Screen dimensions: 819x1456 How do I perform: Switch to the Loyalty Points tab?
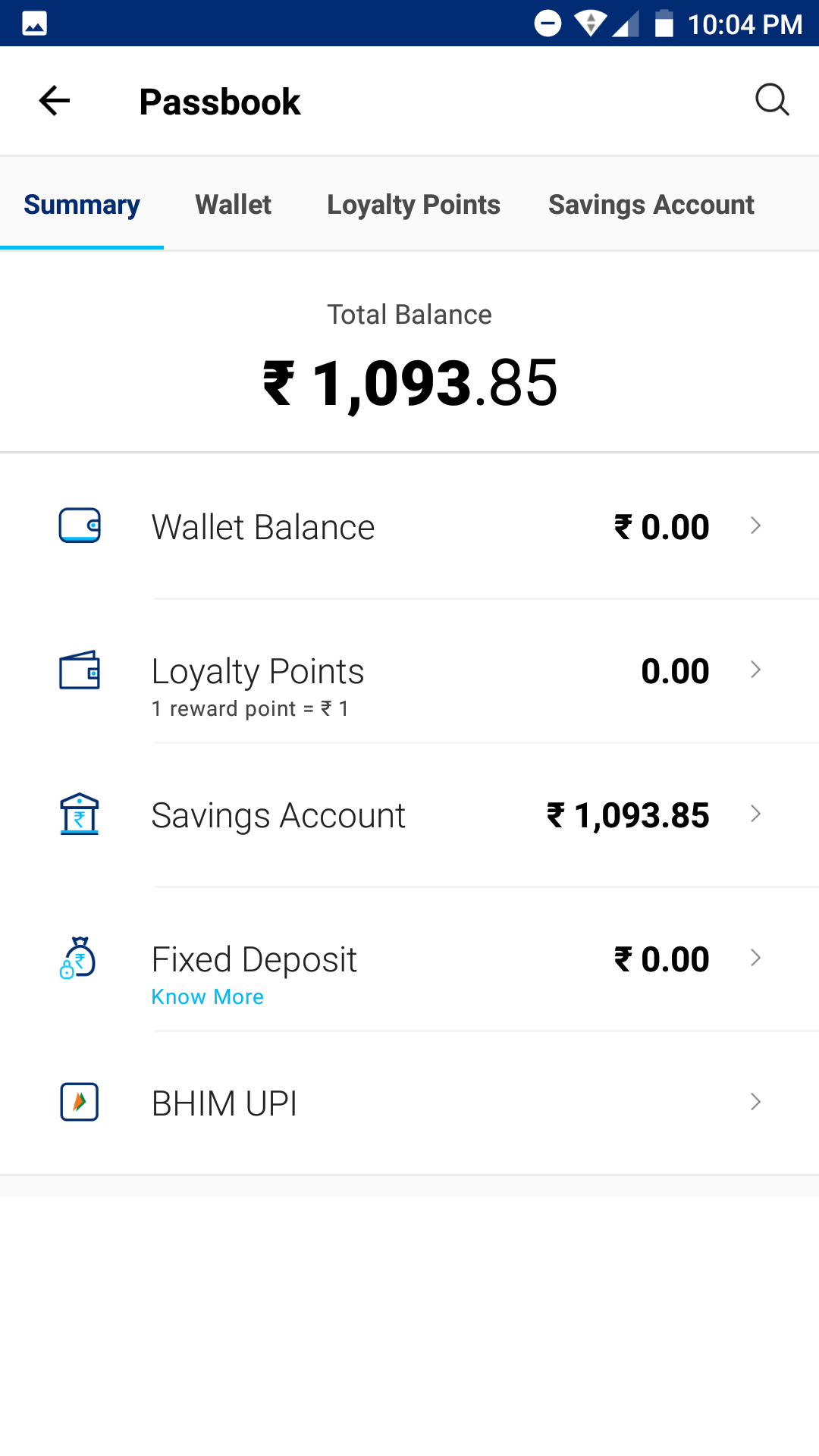coord(413,205)
